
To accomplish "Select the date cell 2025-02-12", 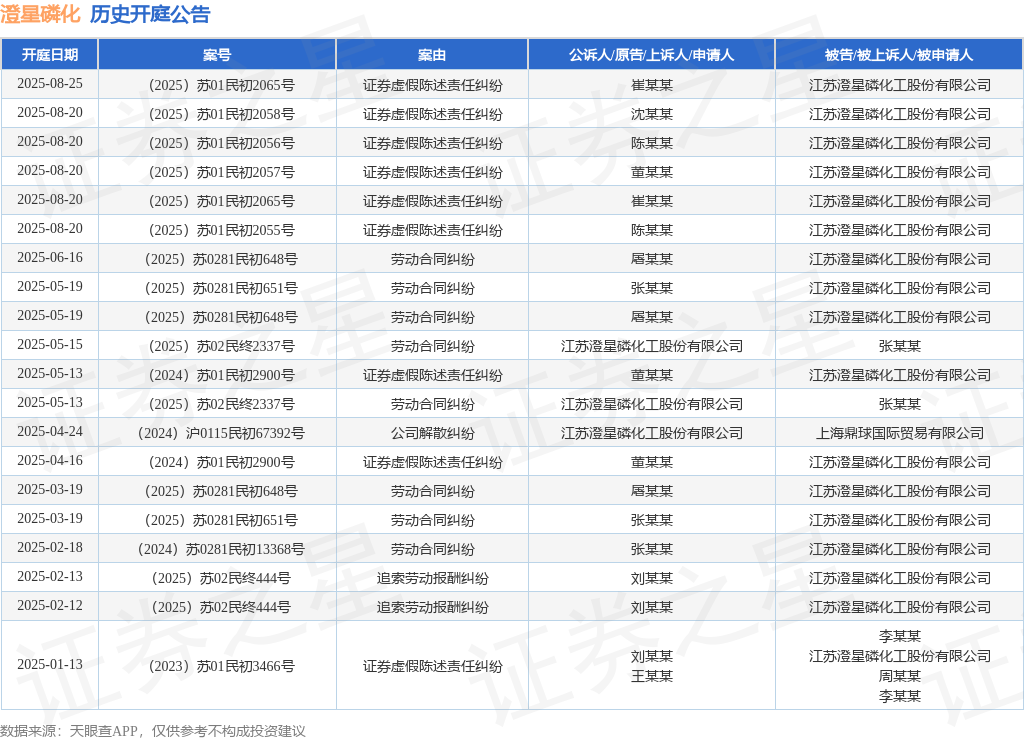I will [x=50, y=606].
